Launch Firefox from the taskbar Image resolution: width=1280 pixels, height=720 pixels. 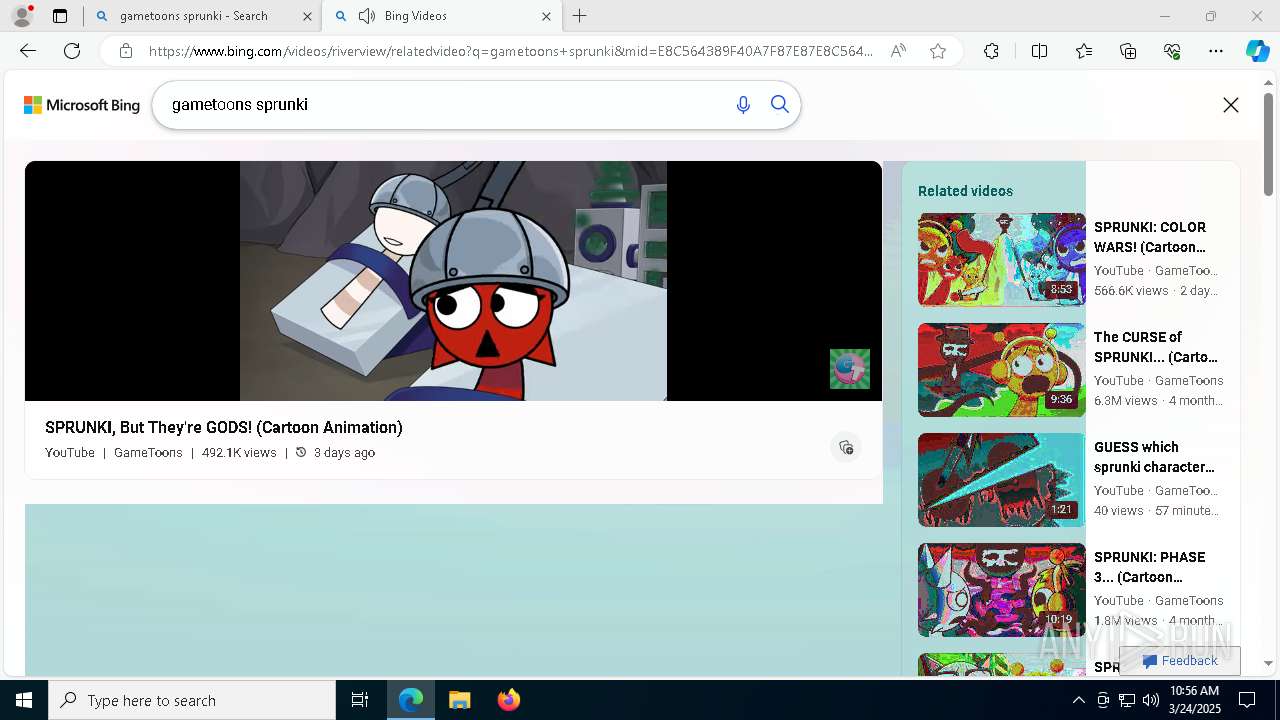point(508,700)
